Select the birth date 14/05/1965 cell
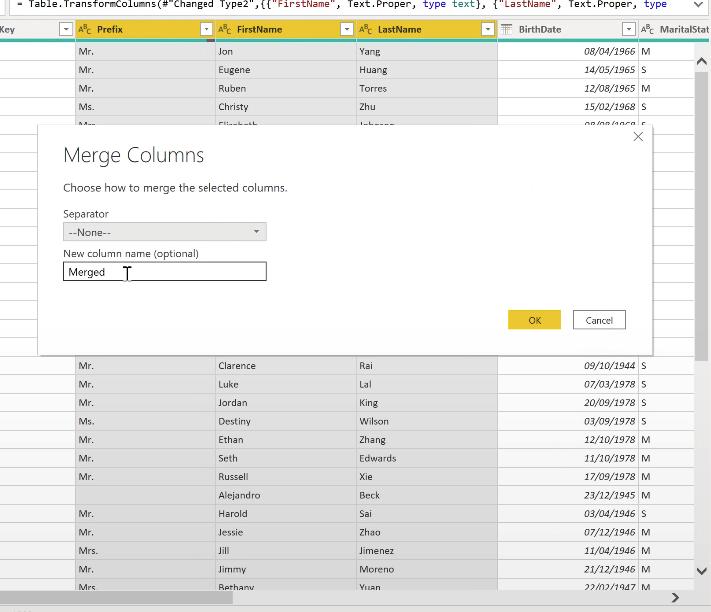Image resolution: width=711 pixels, height=612 pixels. pyautogui.click(x=568, y=70)
